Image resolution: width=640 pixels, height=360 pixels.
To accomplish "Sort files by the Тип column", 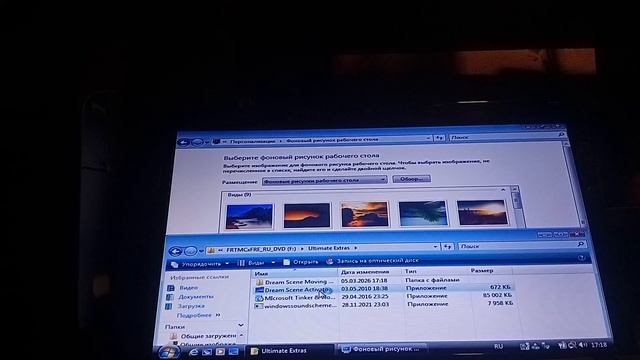I will (x=435, y=271).
